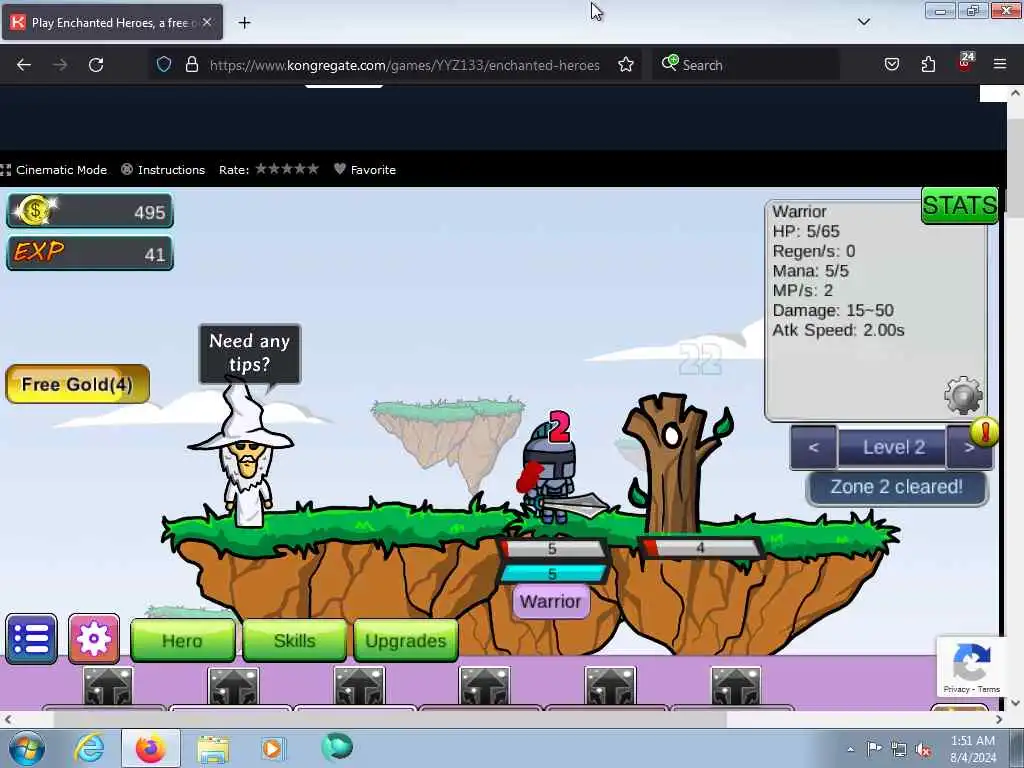Open the Firefox extensions icon
The image size is (1024, 768).
[928, 65]
